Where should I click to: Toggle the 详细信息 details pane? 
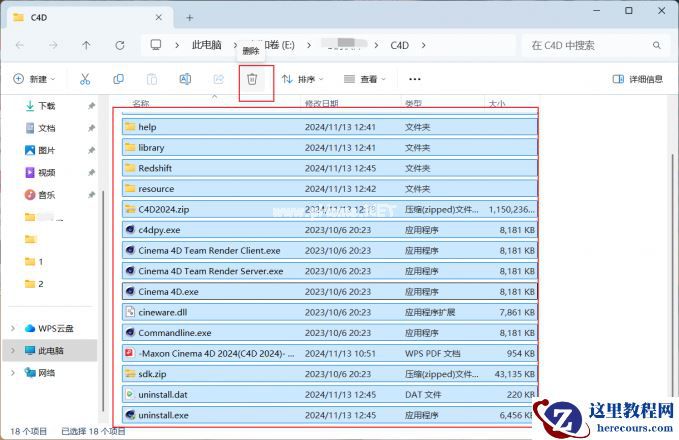(637, 79)
